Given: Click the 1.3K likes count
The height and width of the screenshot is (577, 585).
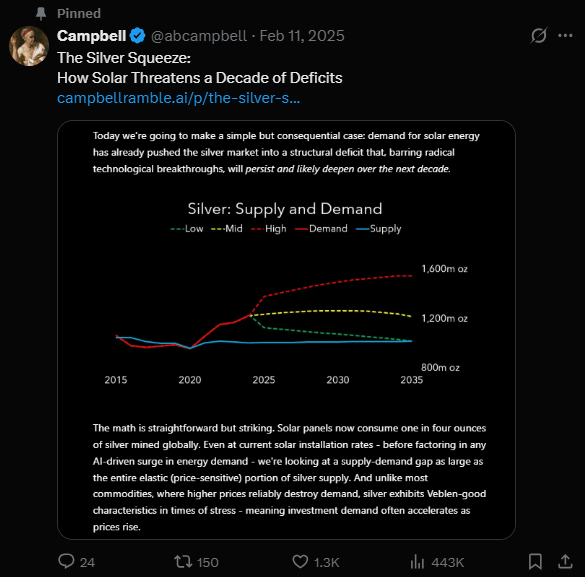Looking at the screenshot, I should [326, 562].
